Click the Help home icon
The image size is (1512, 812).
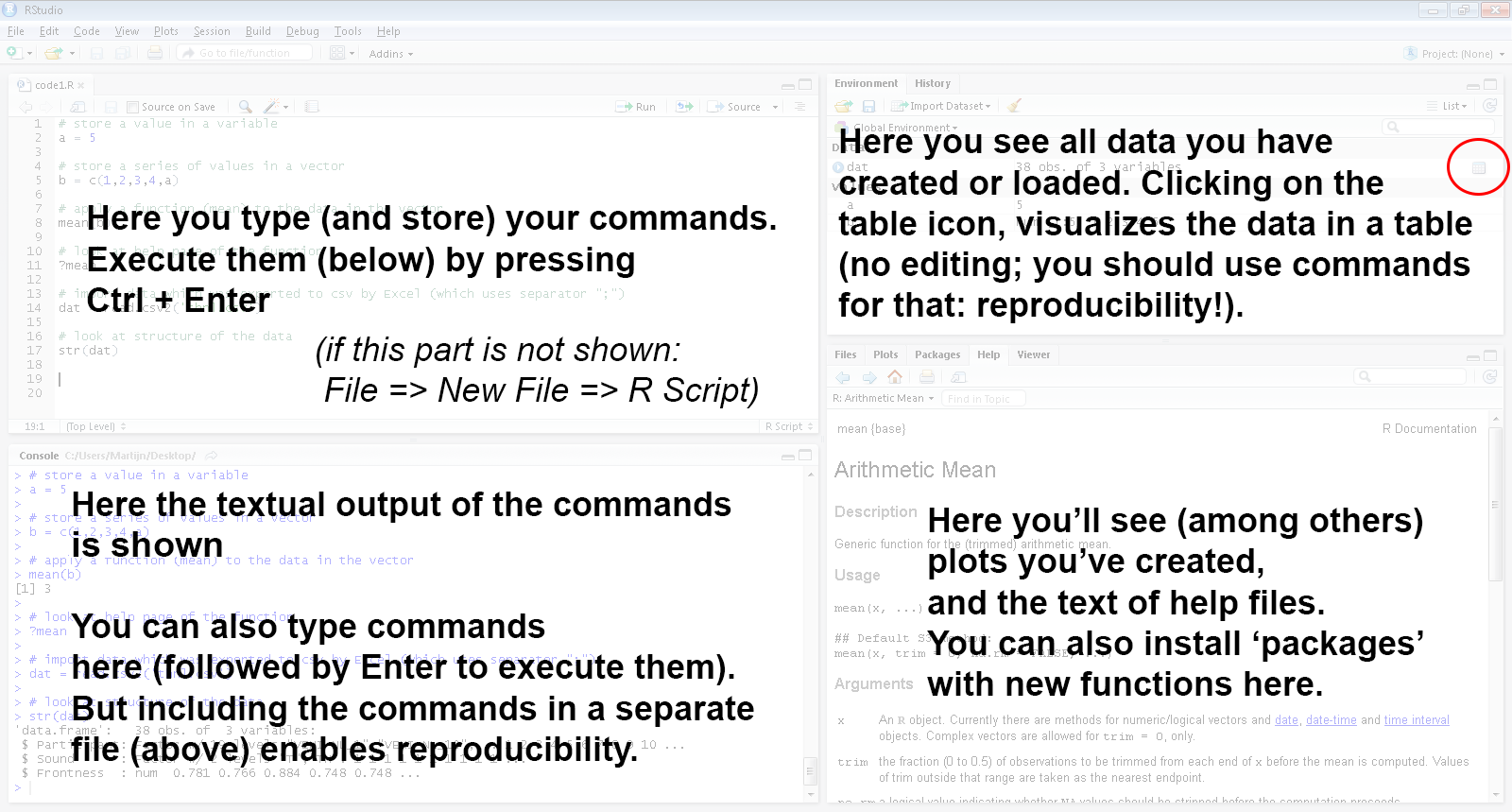[x=895, y=376]
